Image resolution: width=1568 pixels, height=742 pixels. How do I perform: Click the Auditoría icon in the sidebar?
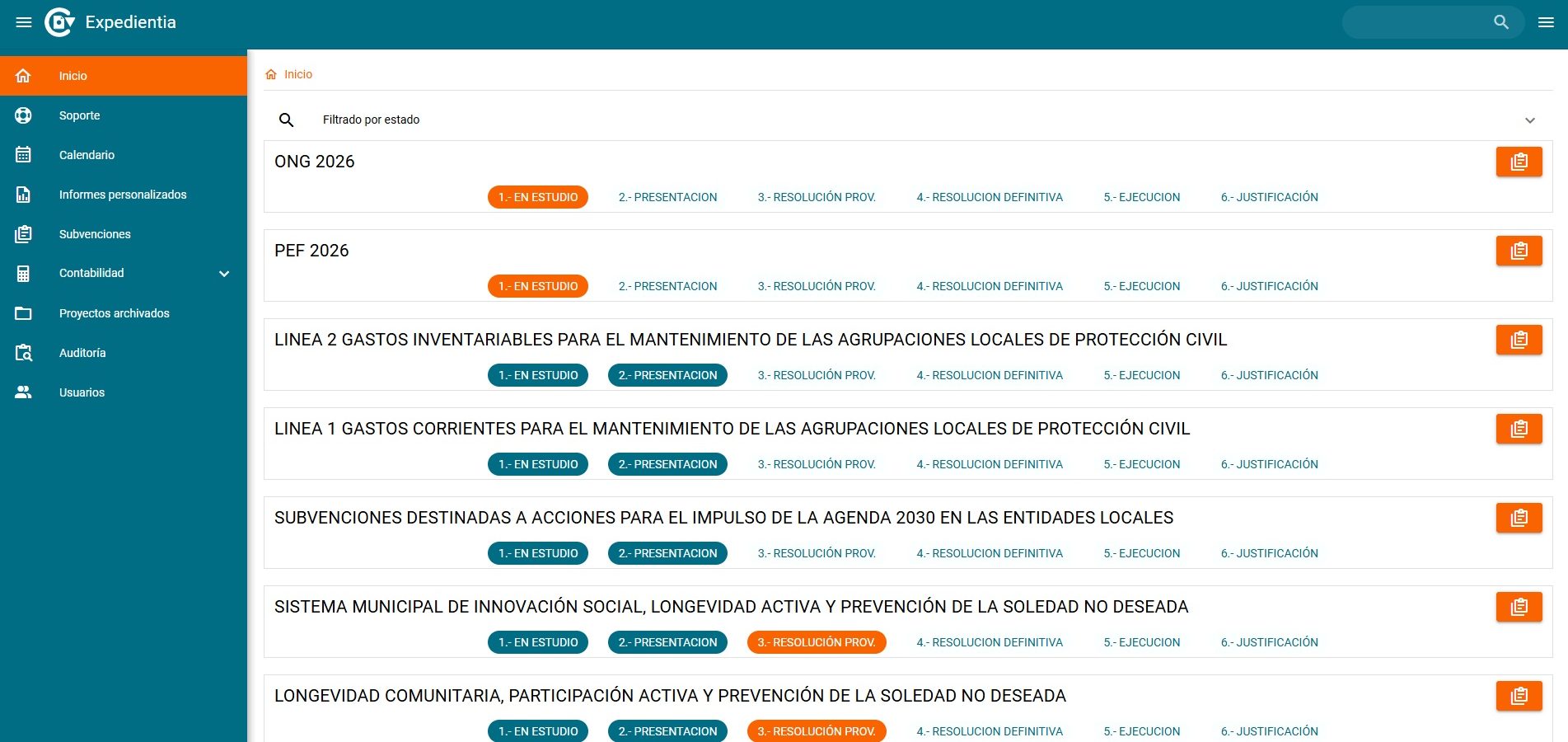23,353
